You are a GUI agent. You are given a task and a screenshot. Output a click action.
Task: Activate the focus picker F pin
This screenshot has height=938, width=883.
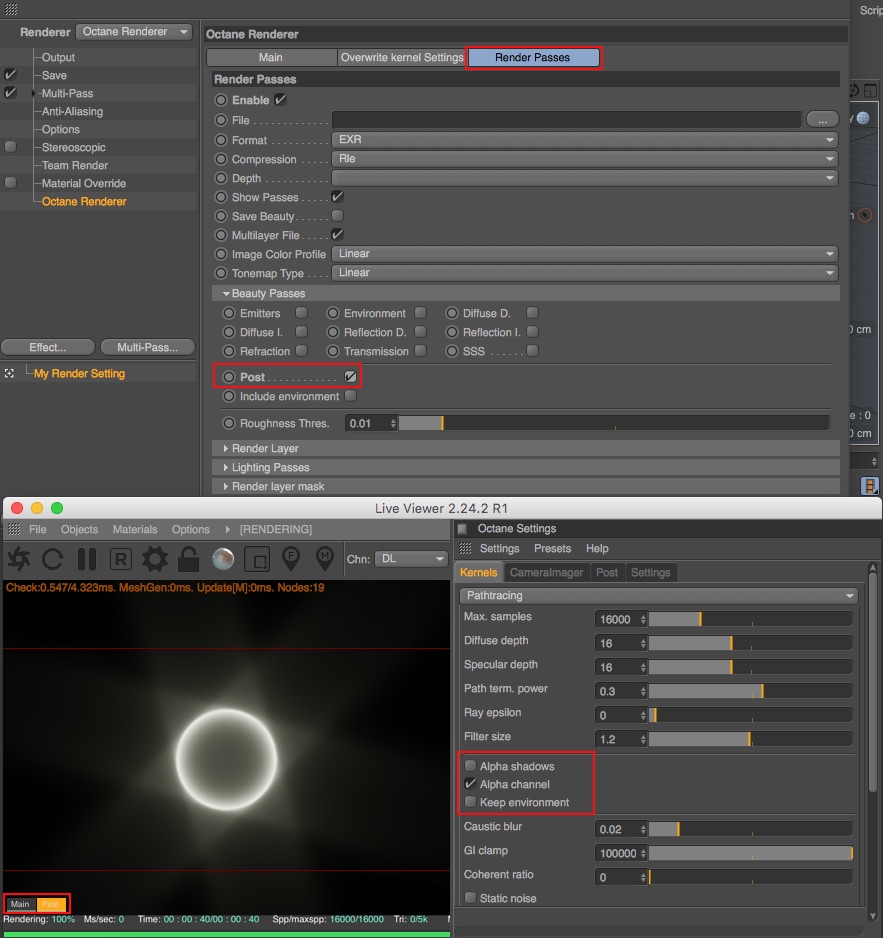(291, 558)
